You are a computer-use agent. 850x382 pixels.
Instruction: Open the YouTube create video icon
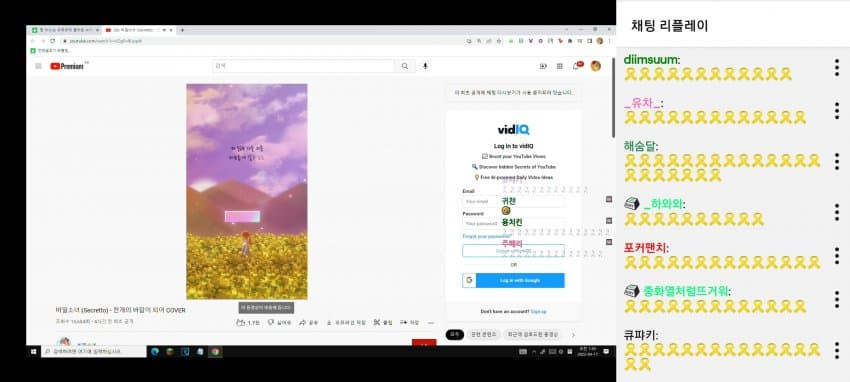[543, 66]
